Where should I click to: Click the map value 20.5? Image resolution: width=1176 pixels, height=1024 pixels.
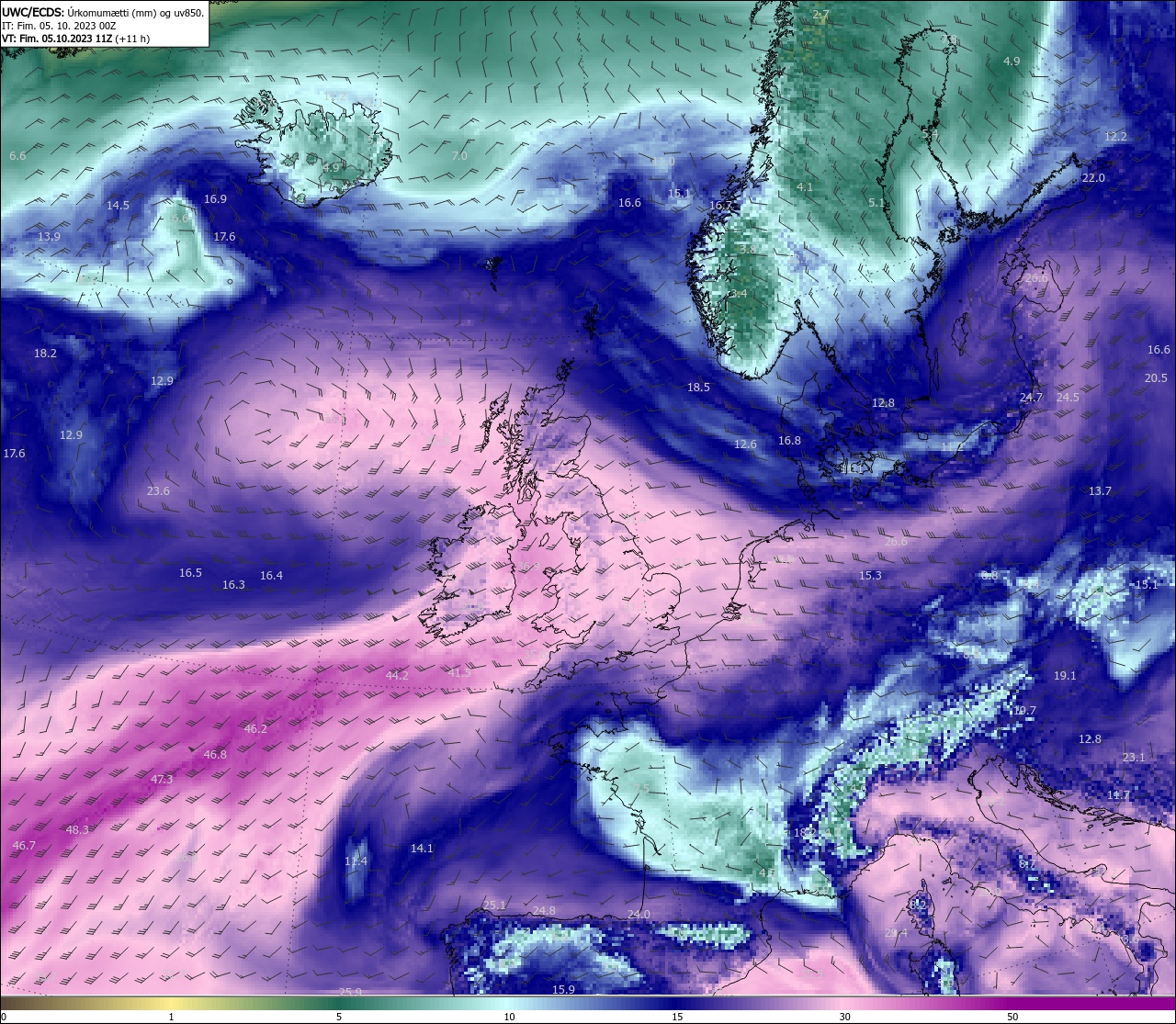click(x=1156, y=377)
